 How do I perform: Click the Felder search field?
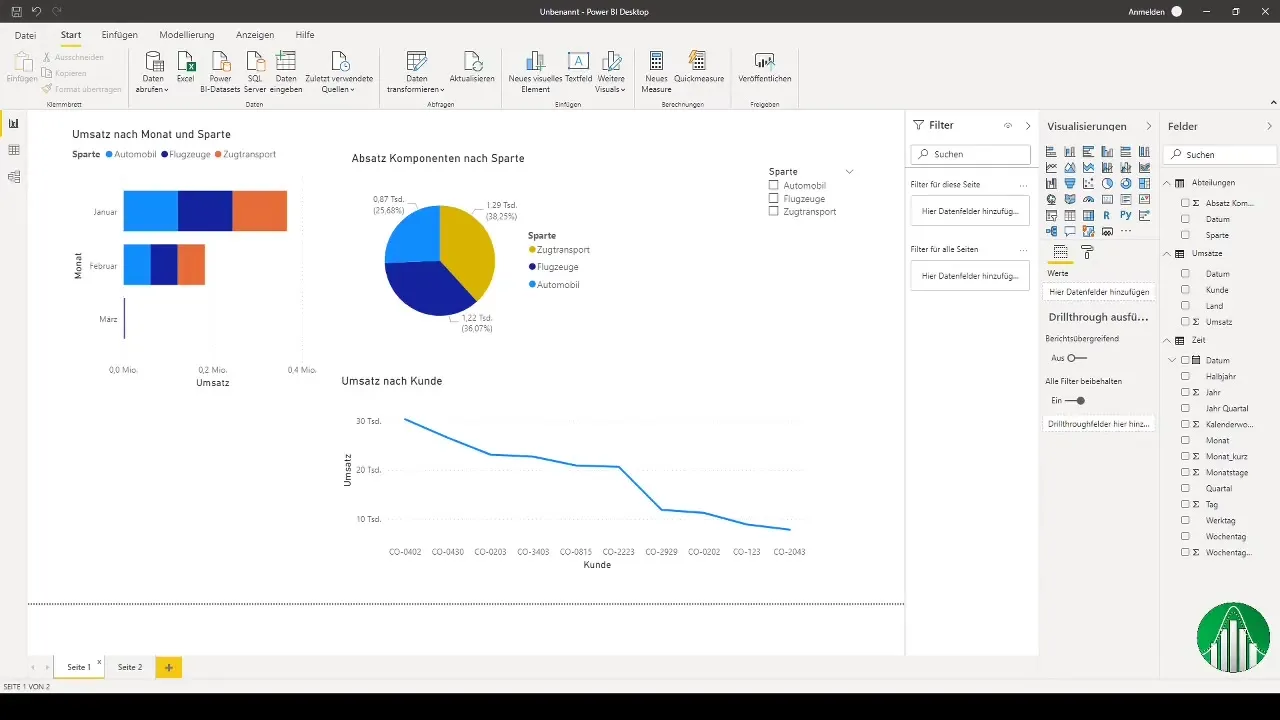[x=1220, y=155]
